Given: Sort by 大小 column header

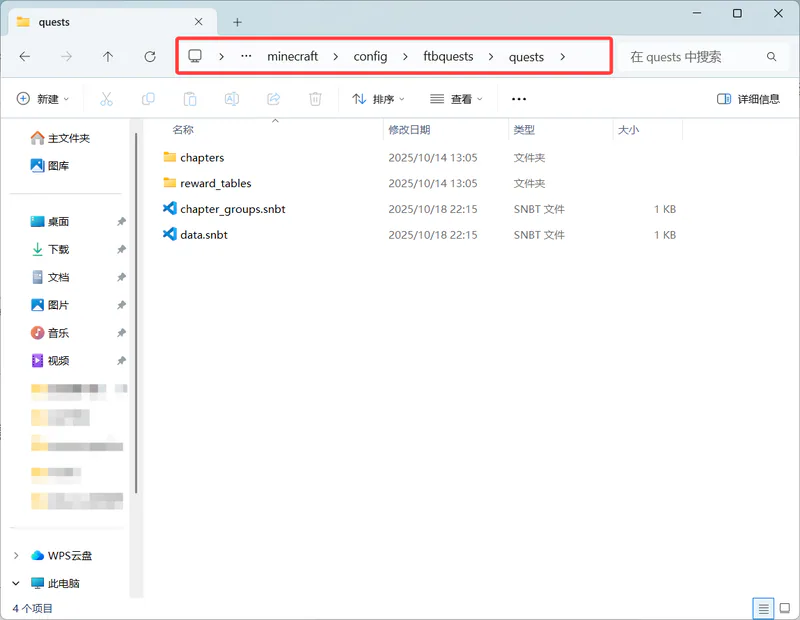Looking at the screenshot, I should pos(628,130).
